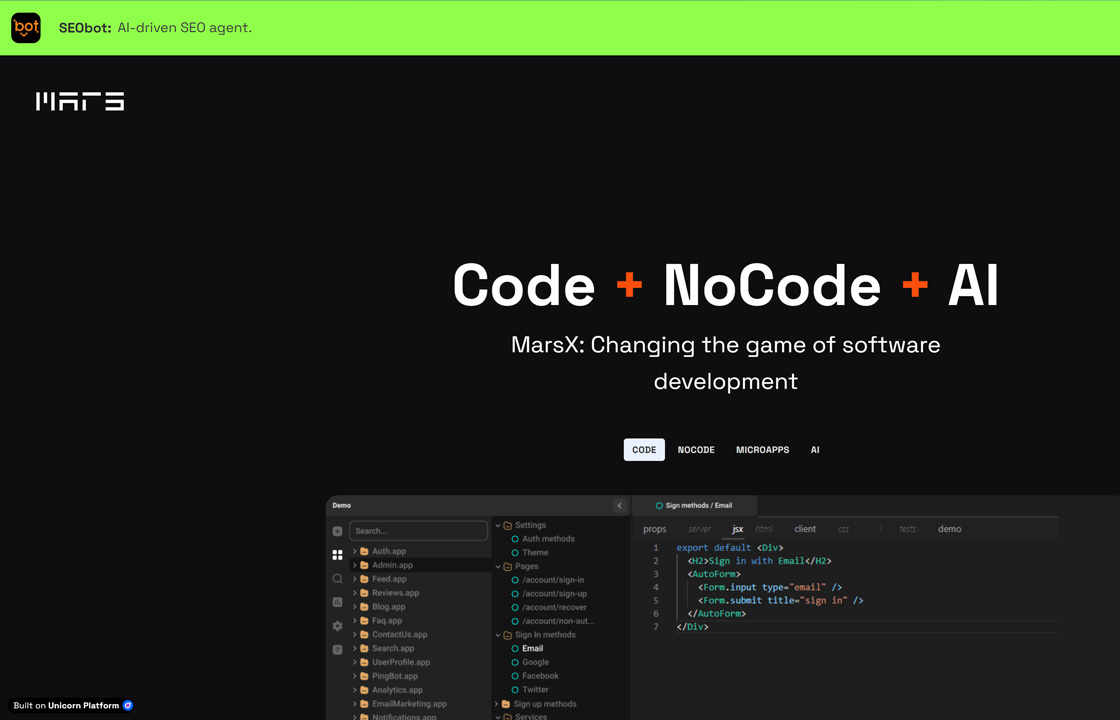Viewport: 1120px width, 720px height.
Task: Click the folder icon beside Blog.app
Action: coord(364,607)
